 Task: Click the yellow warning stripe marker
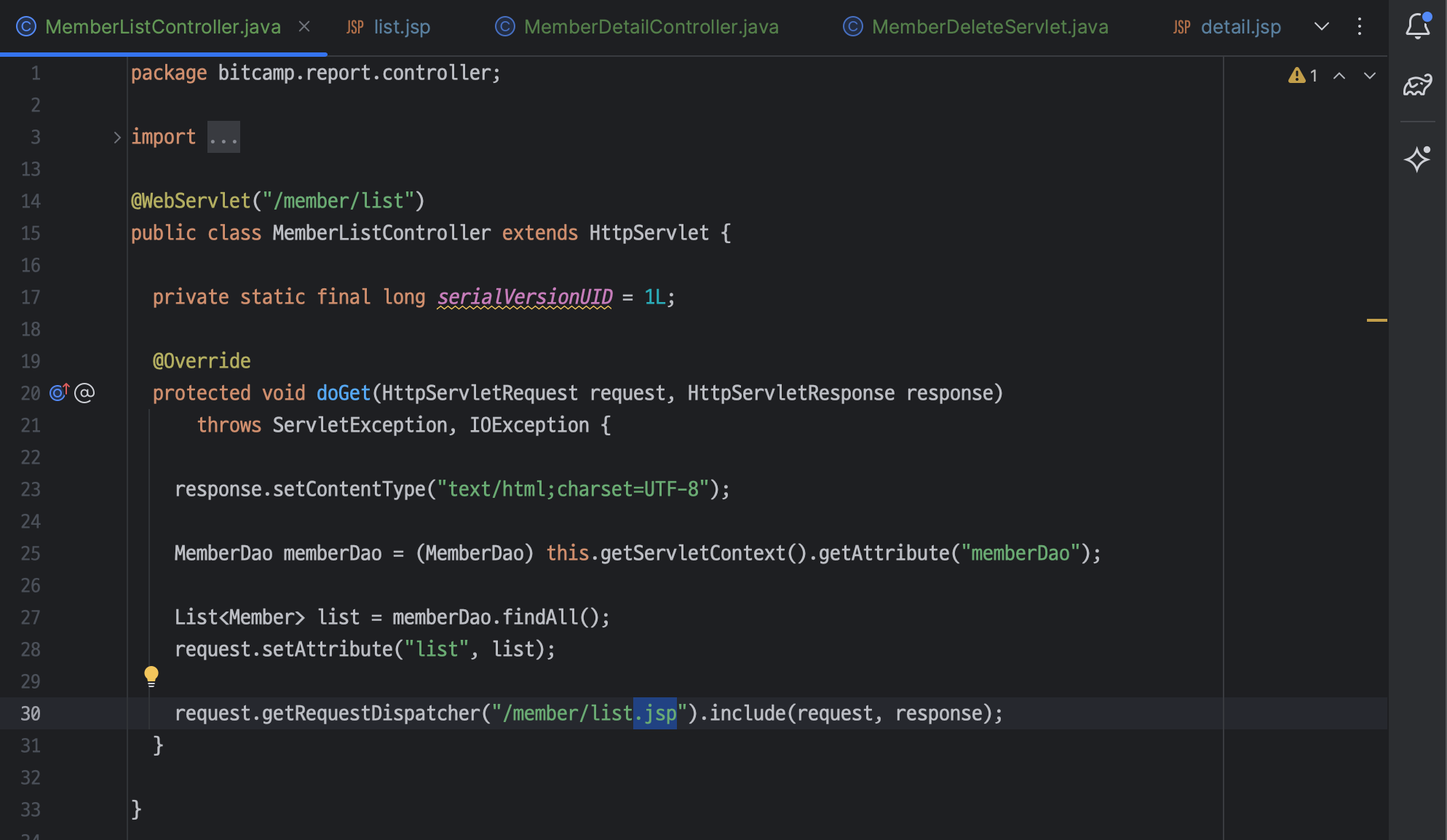(x=1376, y=320)
